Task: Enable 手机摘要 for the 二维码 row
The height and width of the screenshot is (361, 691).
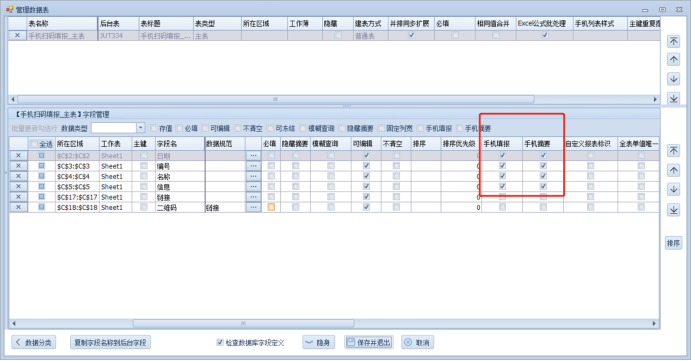Action: tap(543, 207)
